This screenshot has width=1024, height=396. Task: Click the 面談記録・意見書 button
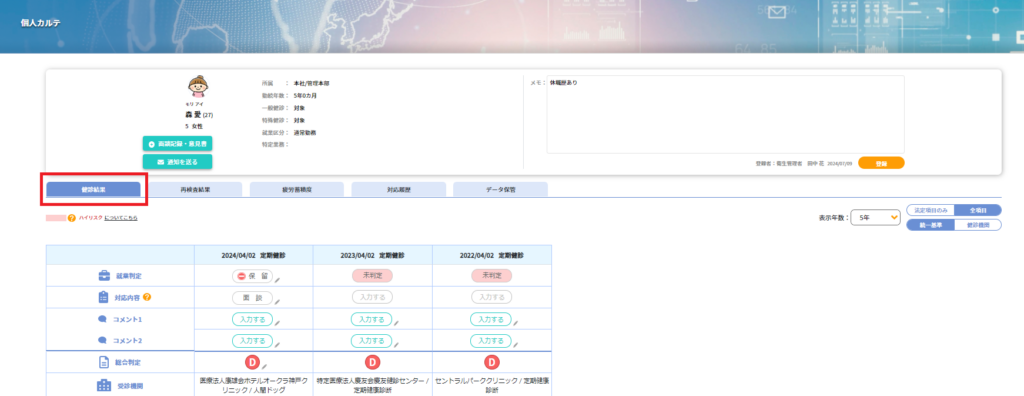point(178,144)
